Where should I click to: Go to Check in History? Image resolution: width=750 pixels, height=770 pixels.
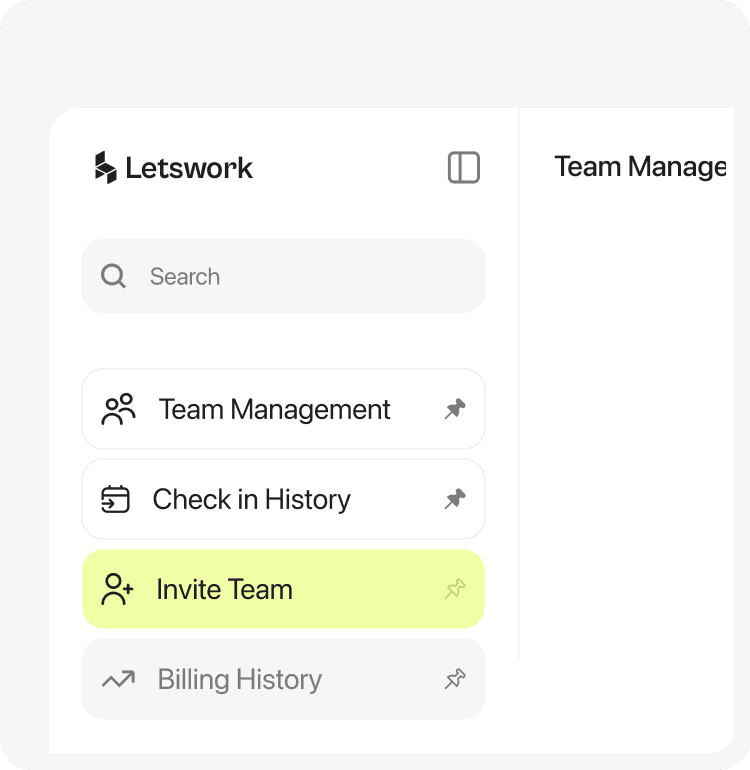coord(251,499)
